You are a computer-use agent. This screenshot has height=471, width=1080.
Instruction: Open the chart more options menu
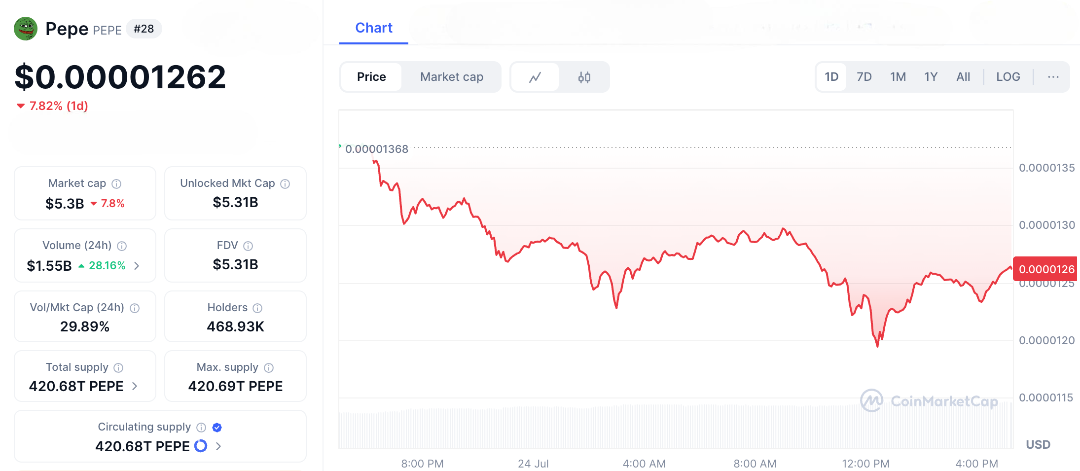pyautogui.click(x=1053, y=77)
